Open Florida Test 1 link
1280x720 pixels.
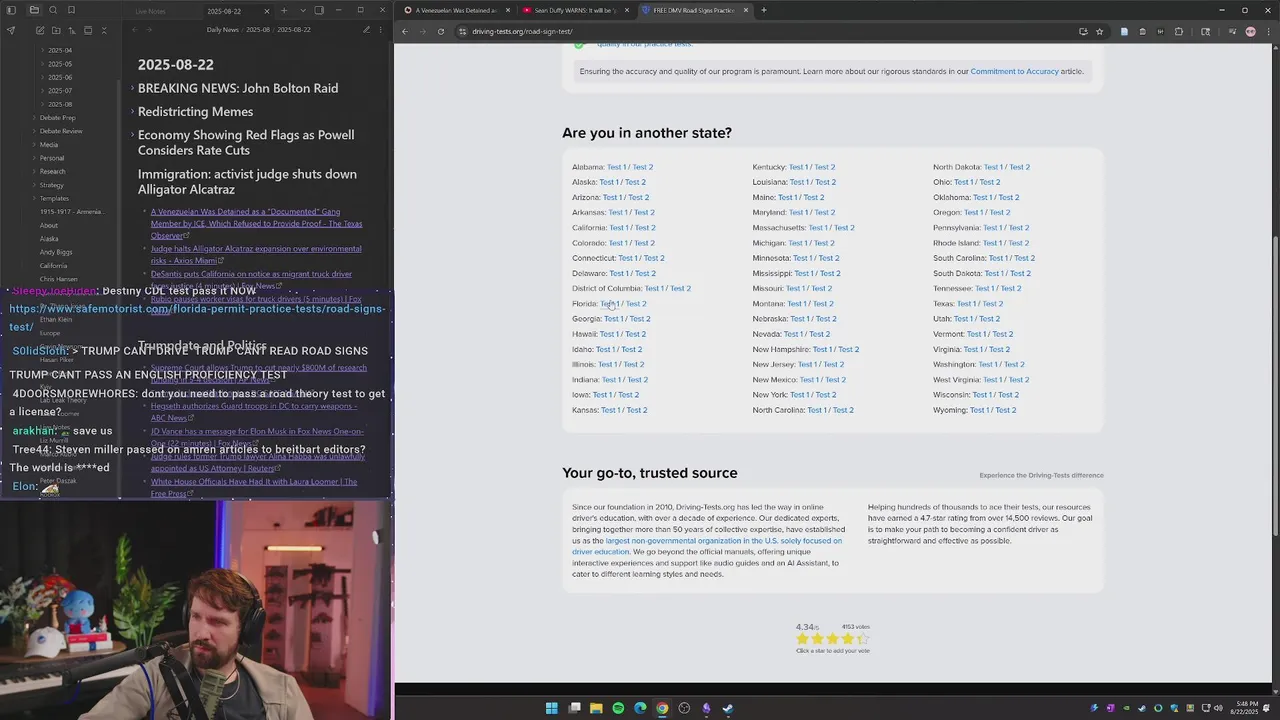pos(610,304)
